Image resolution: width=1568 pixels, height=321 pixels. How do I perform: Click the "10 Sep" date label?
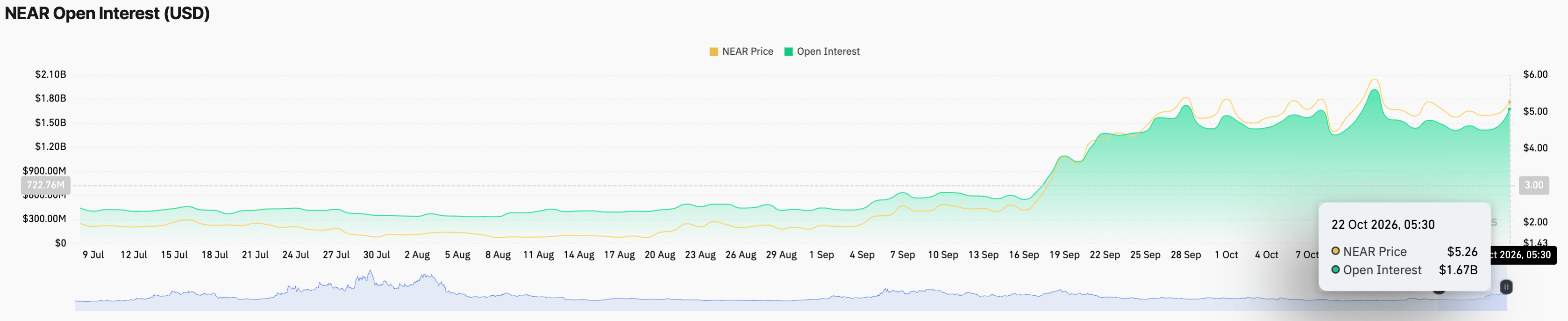pyautogui.click(x=943, y=255)
